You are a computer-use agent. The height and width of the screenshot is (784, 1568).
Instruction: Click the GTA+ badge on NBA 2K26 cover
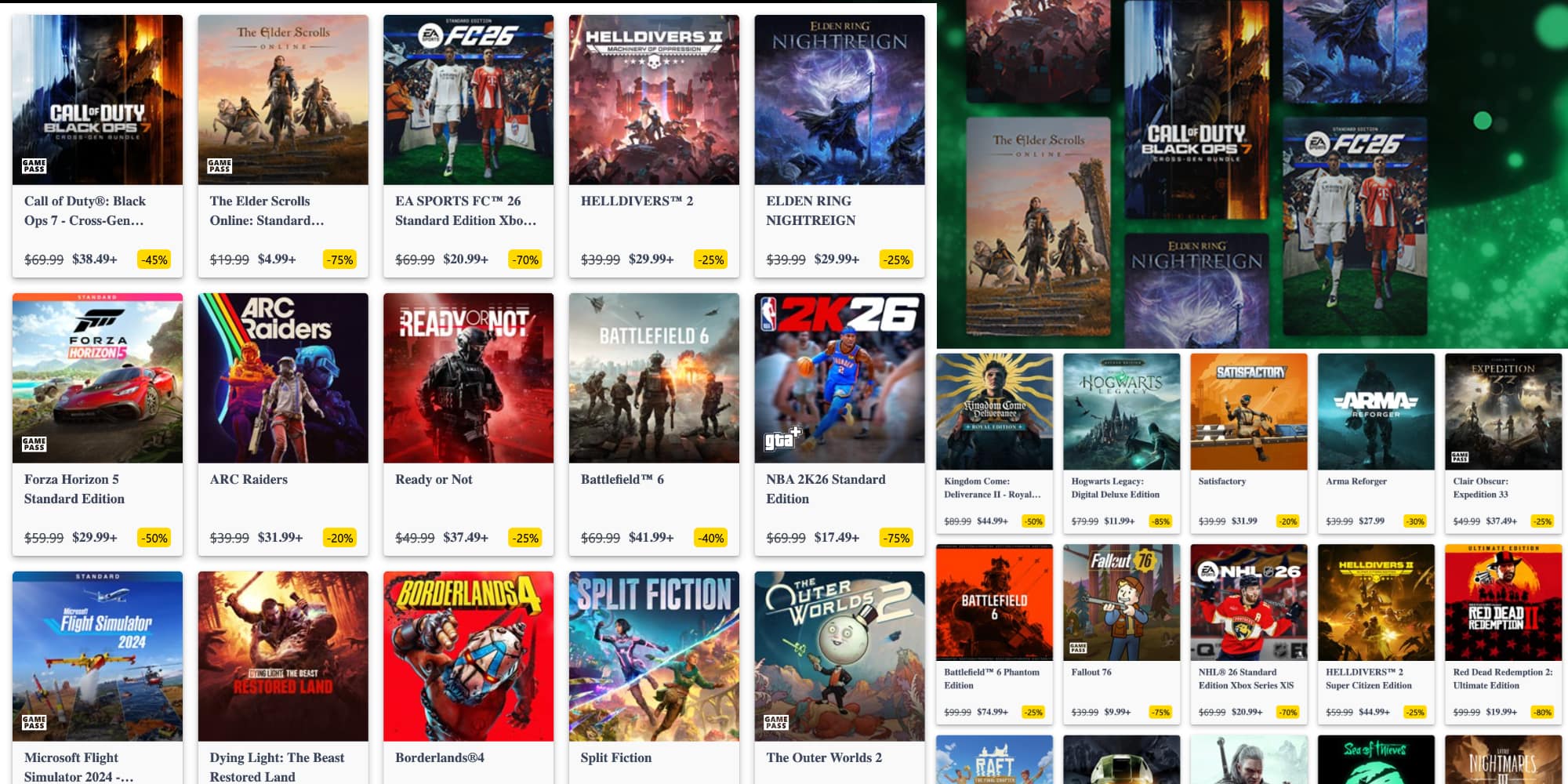(x=782, y=439)
